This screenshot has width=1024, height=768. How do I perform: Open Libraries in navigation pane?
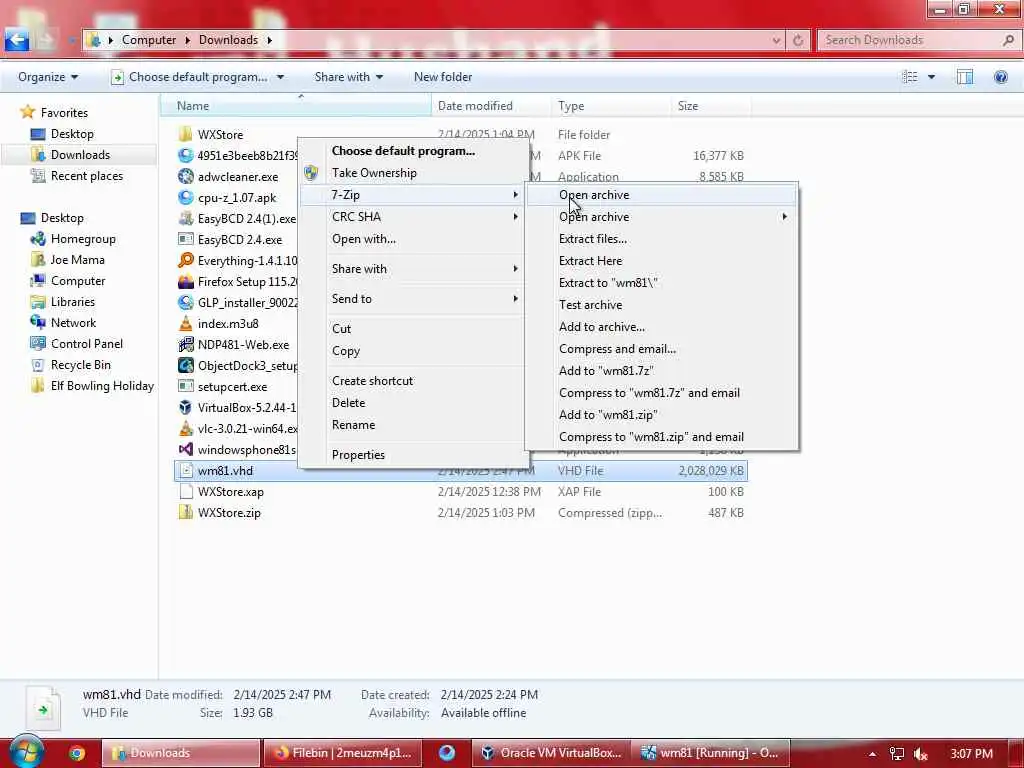click(x=72, y=302)
